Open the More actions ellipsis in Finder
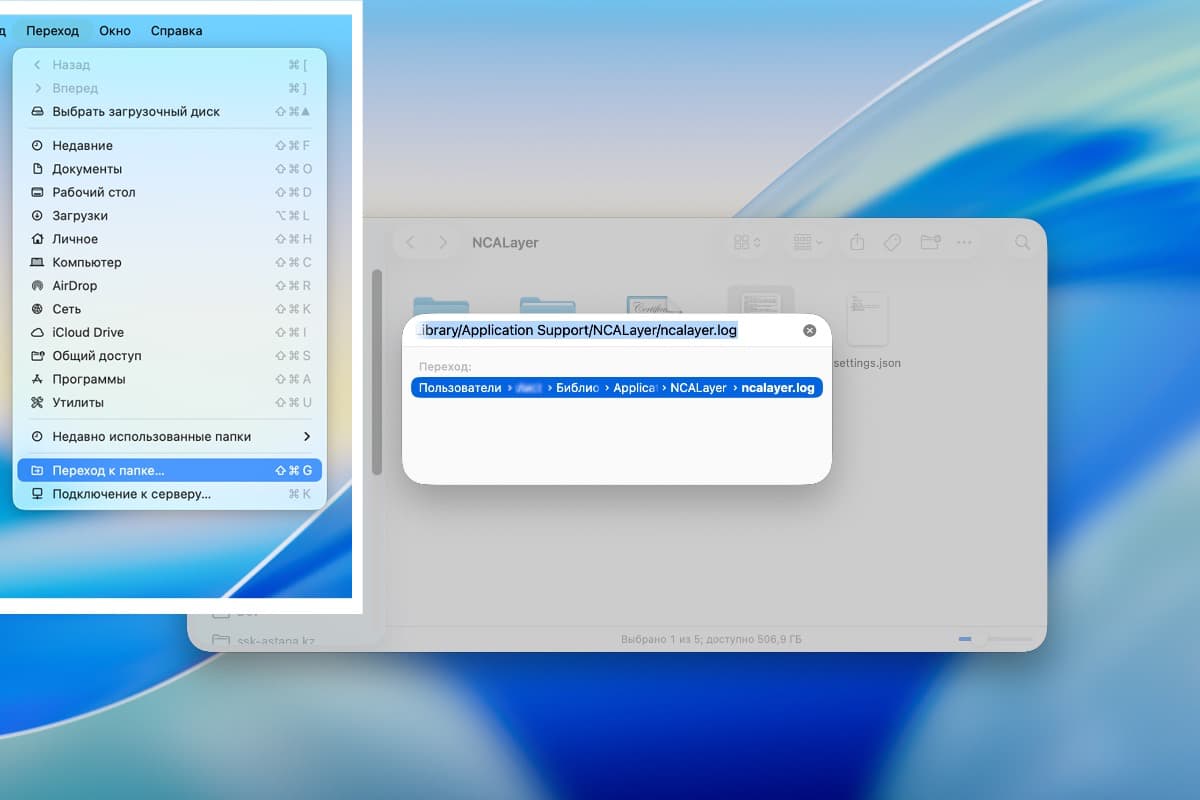This screenshot has width=1200, height=800. [964, 242]
